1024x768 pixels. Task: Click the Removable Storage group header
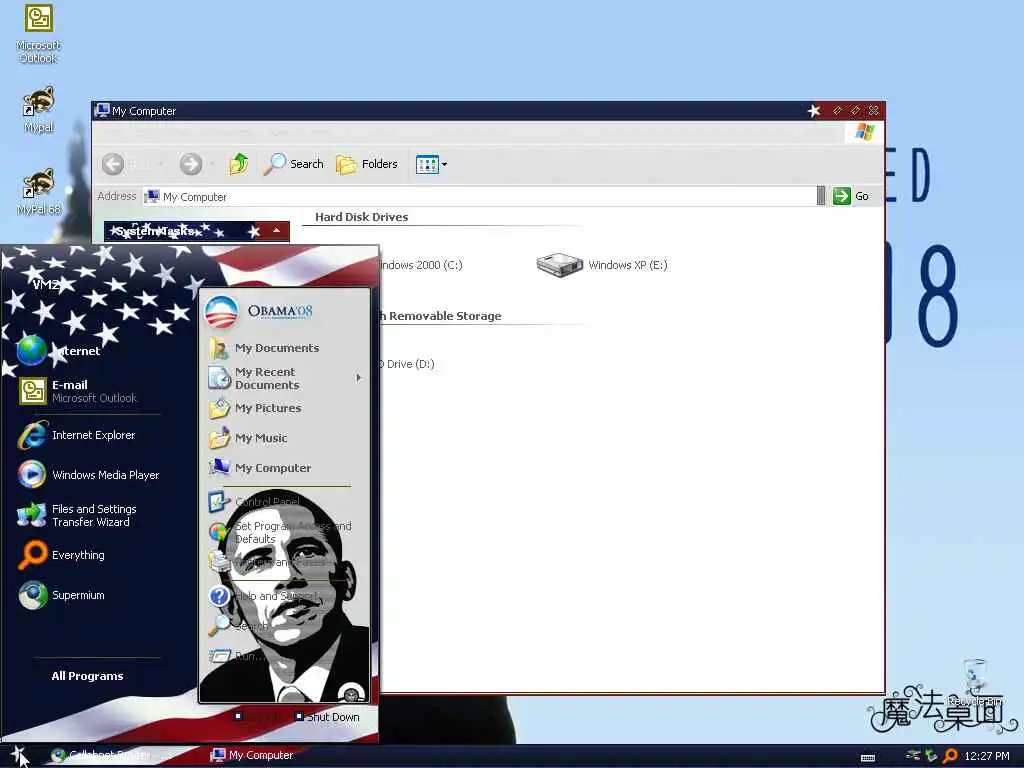441,316
